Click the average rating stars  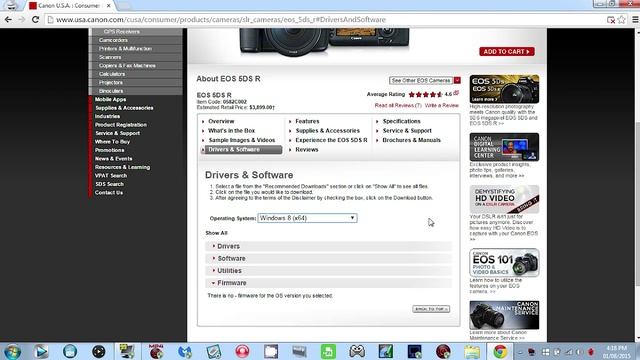(x=425, y=94)
